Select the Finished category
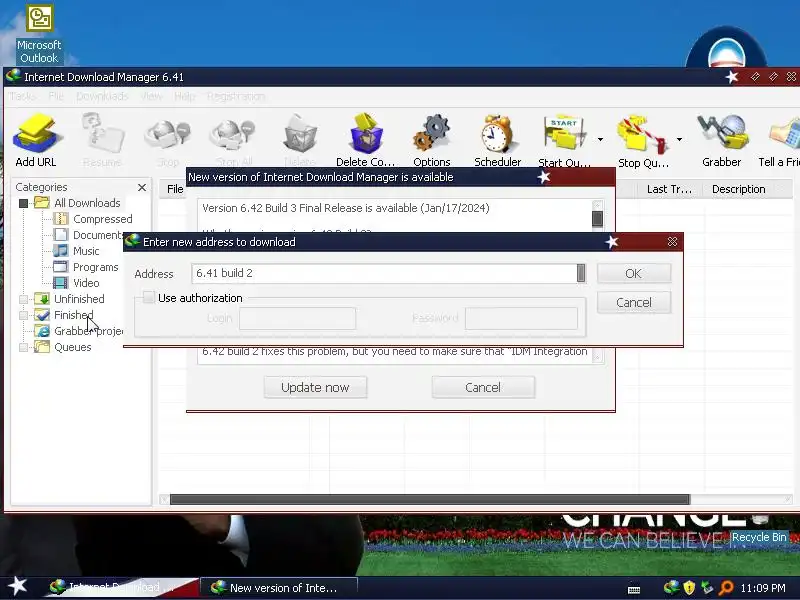The image size is (800, 600). pyautogui.click(x=73, y=315)
